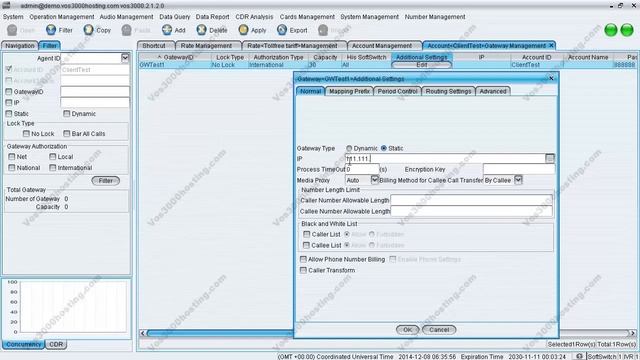The width and height of the screenshot is (640, 360).
Task: Click the right green status indicator
Action: point(627,30)
